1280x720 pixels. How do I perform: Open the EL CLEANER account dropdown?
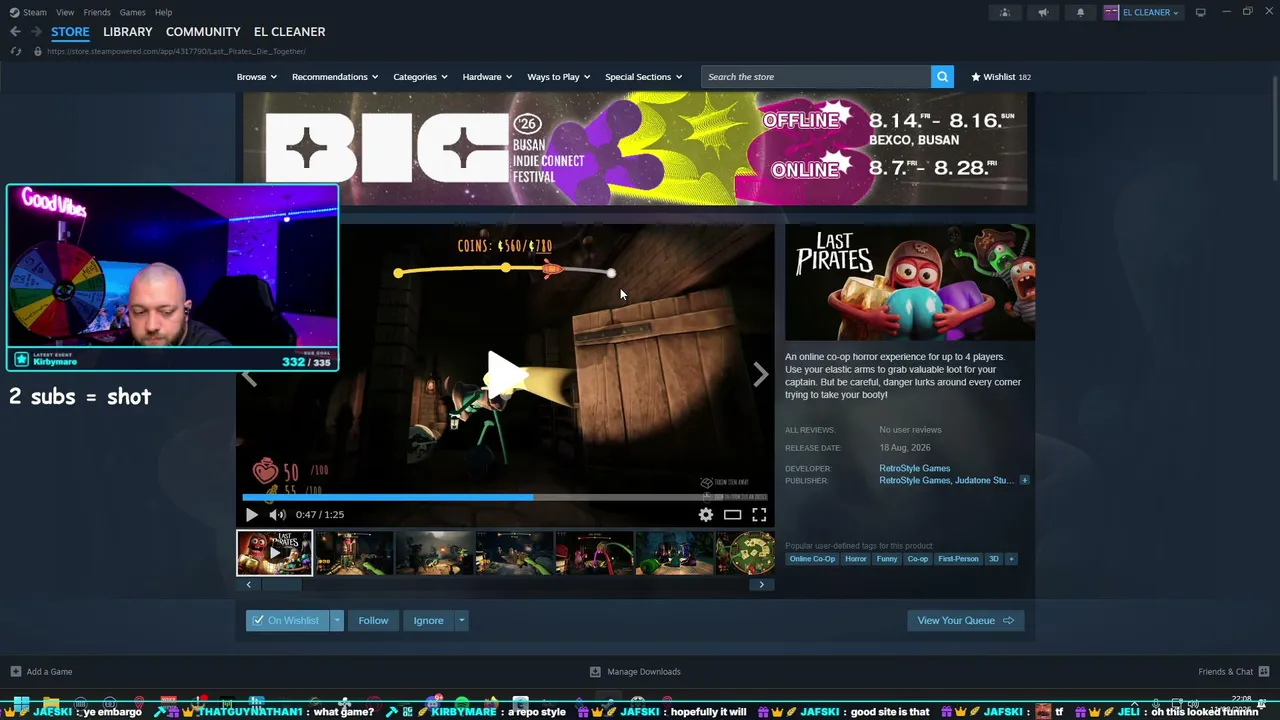pos(1143,12)
